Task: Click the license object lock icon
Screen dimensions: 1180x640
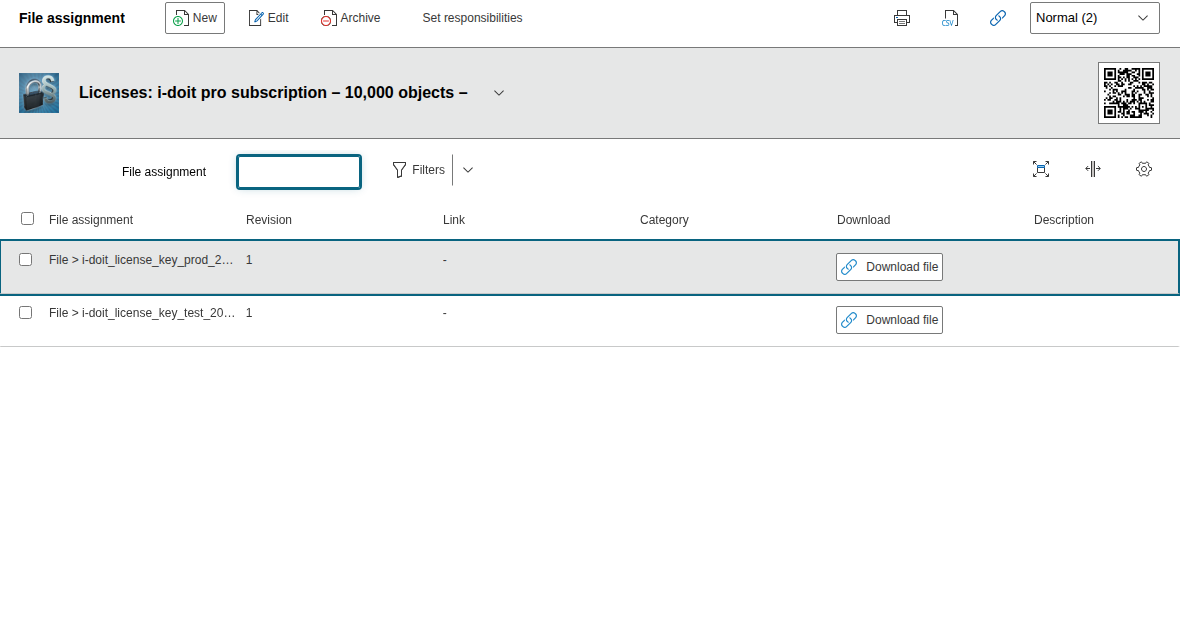Action: [39, 93]
